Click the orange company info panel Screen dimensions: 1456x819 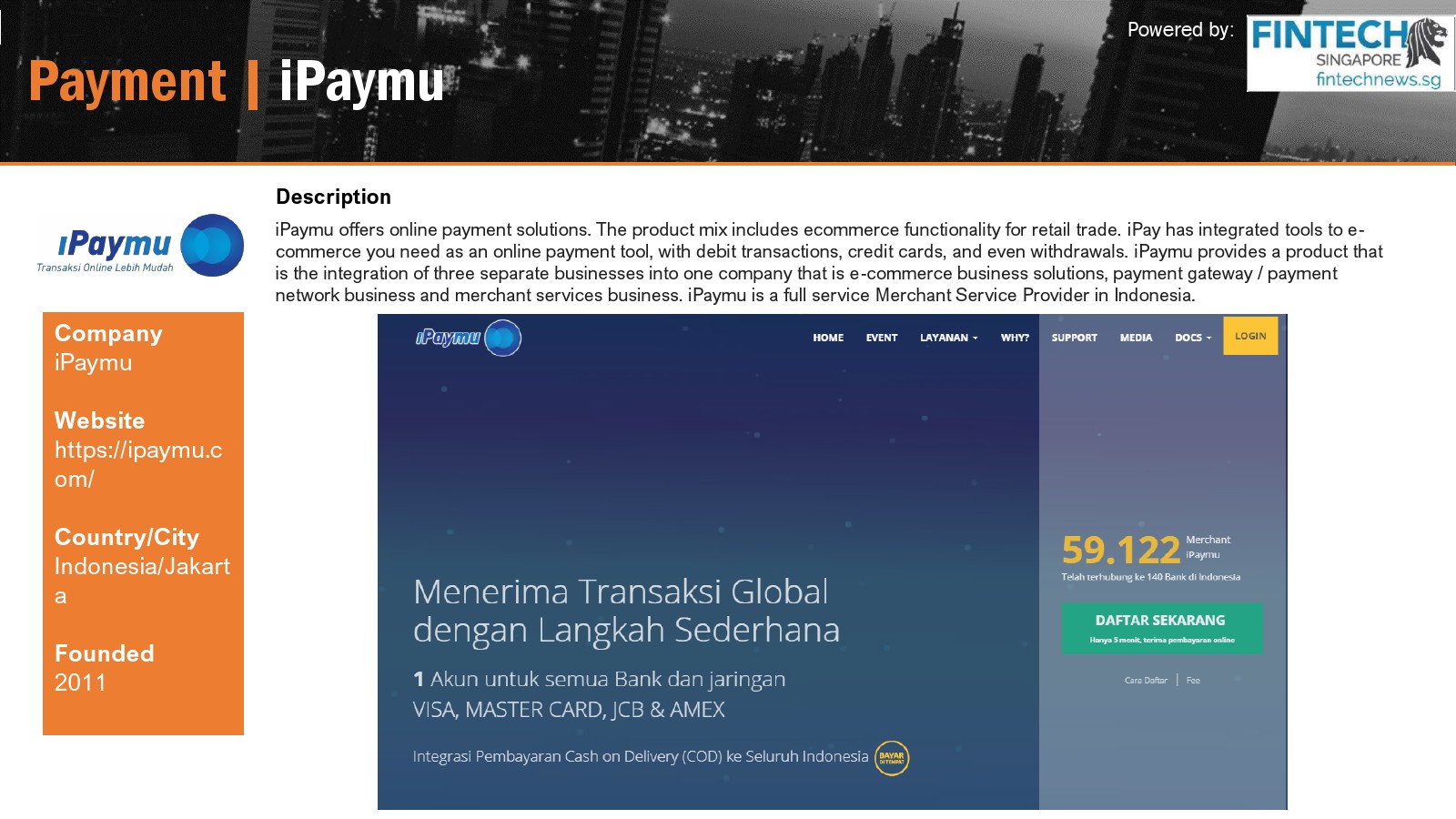pos(143,523)
